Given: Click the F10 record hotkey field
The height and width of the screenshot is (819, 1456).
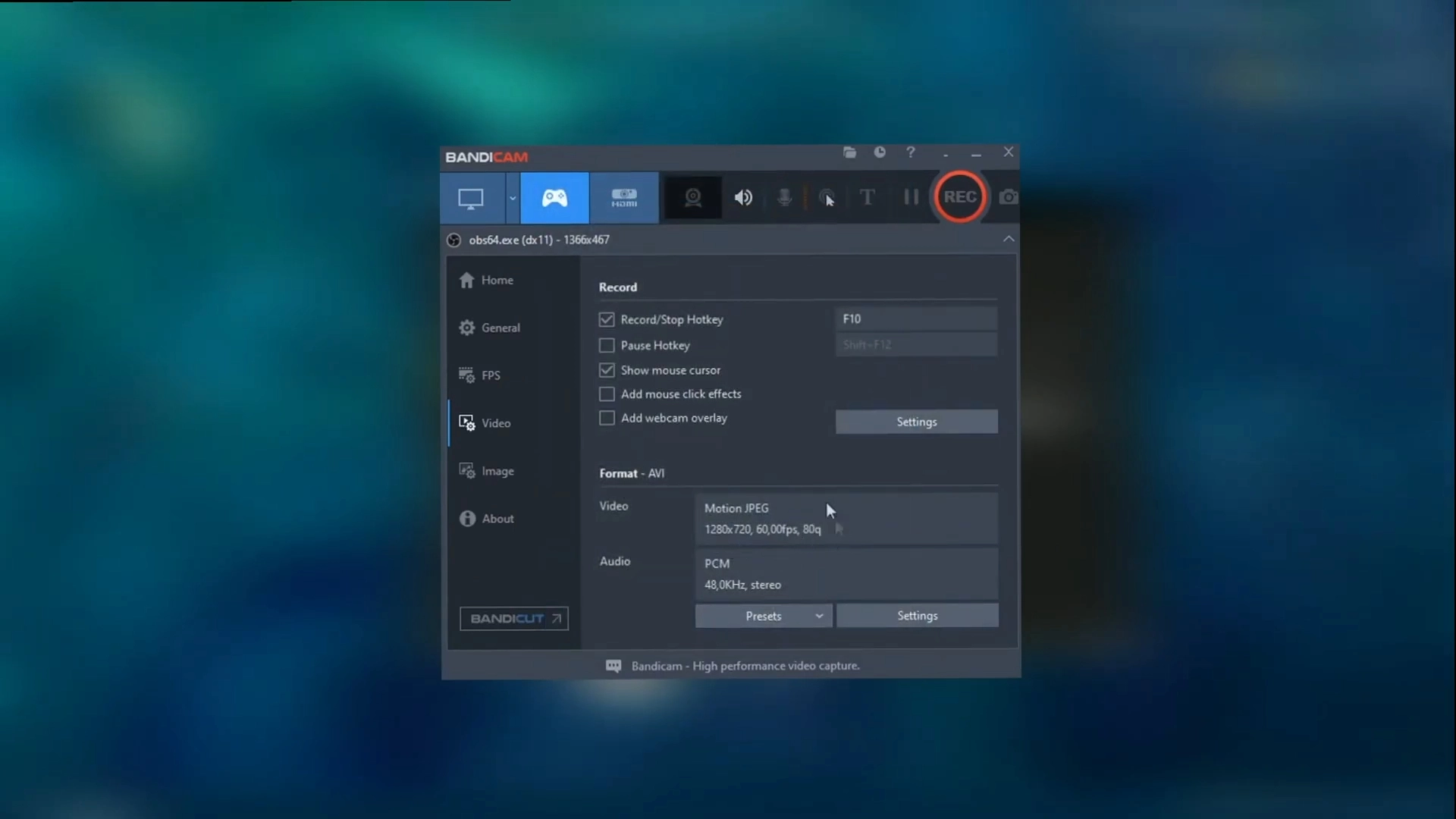Looking at the screenshot, I should (916, 319).
